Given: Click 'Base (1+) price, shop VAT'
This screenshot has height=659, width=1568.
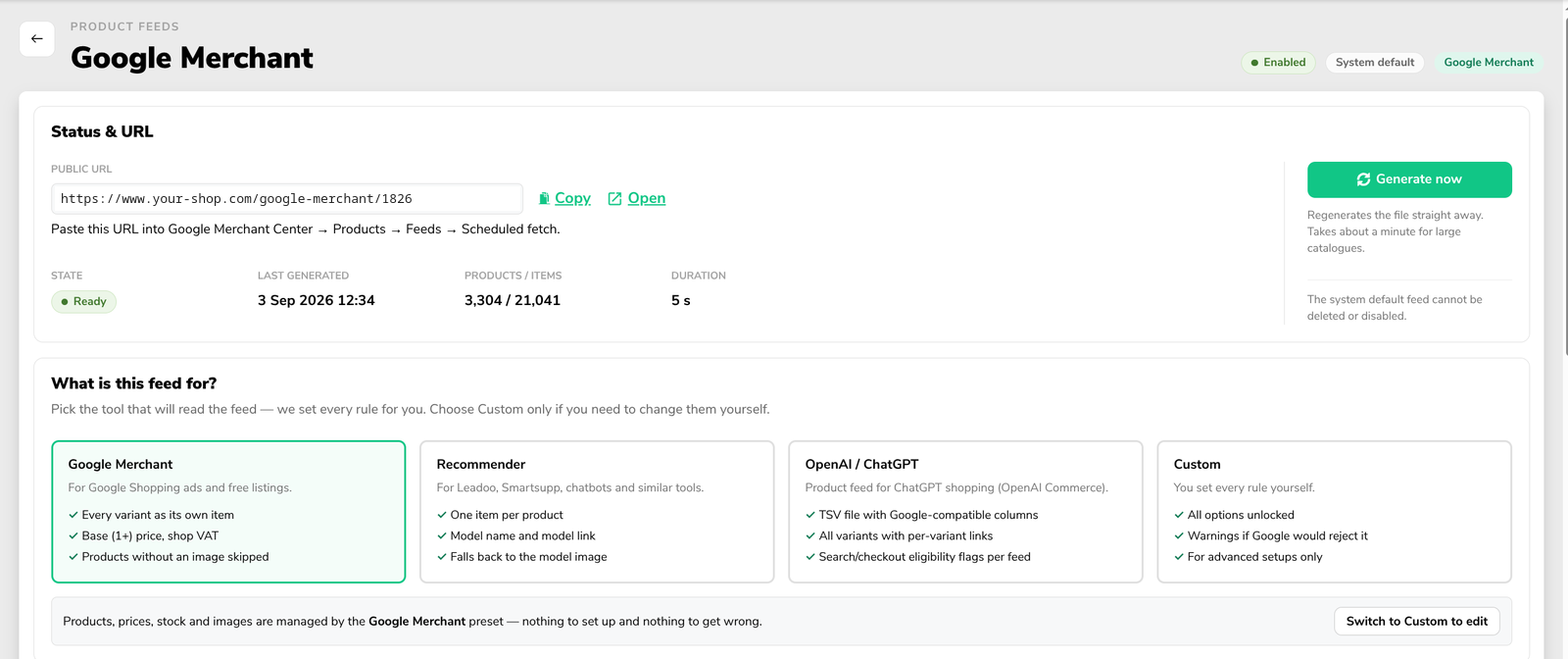Looking at the screenshot, I should tap(150, 535).
